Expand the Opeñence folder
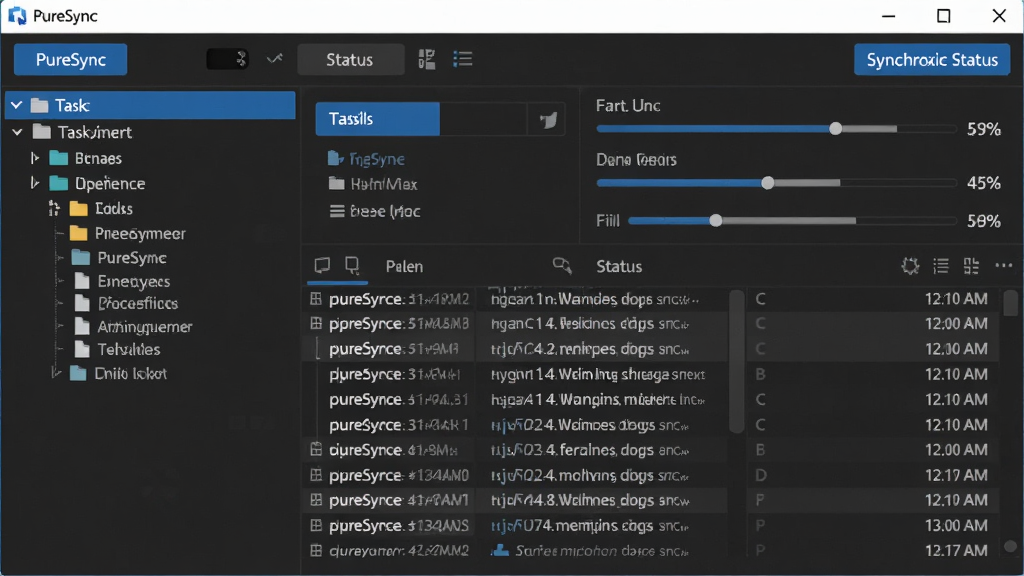Viewport: 1024px width, 576px height. pyautogui.click(x=35, y=183)
